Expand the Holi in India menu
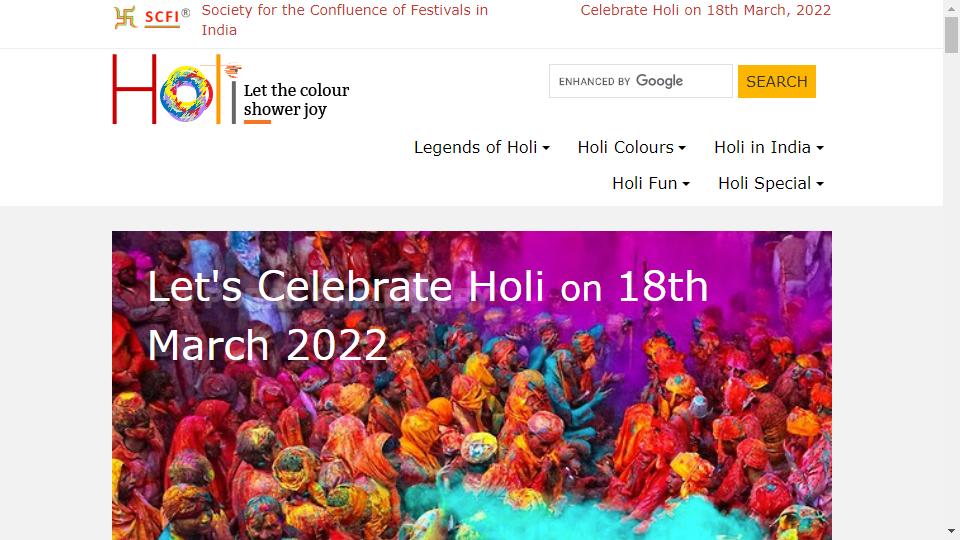The image size is (960, 540). tap(769, 148)
